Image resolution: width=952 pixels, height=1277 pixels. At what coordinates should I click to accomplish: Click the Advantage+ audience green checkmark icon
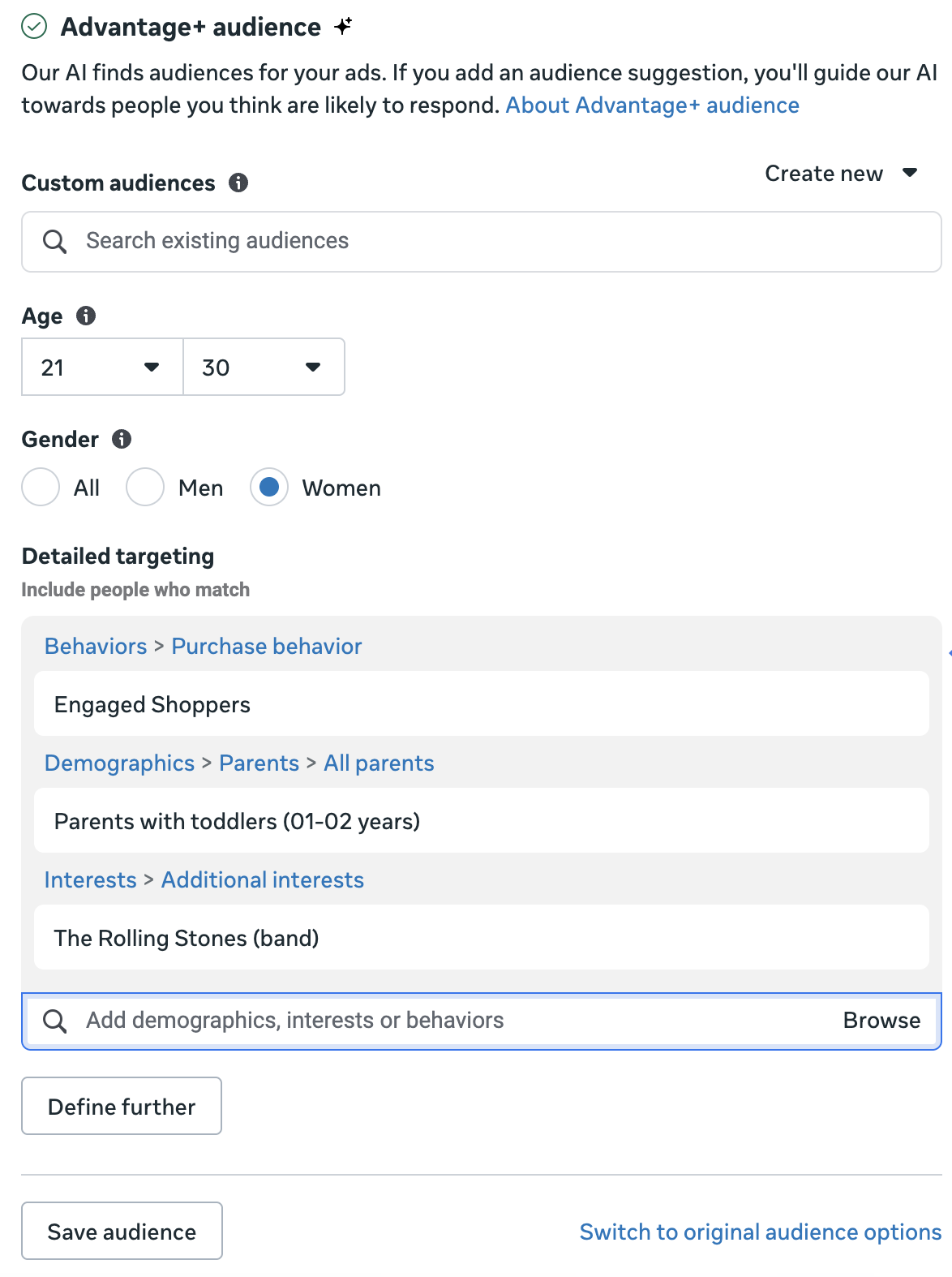(34, 27)
